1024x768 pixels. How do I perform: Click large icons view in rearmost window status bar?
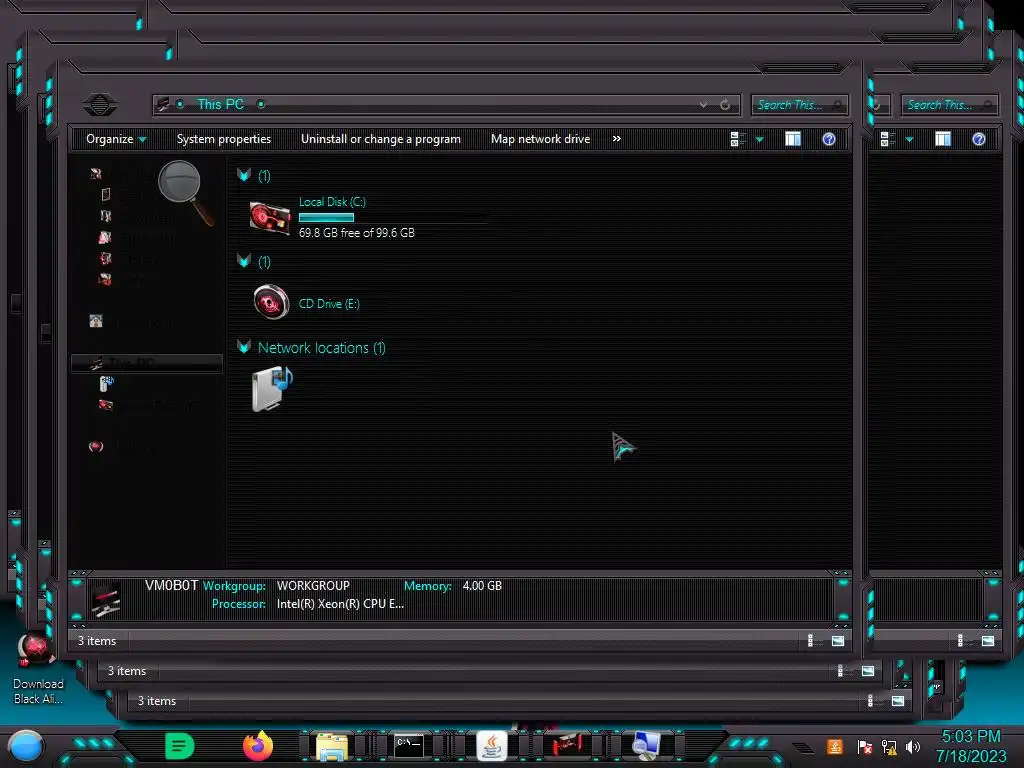coord(898,701)
